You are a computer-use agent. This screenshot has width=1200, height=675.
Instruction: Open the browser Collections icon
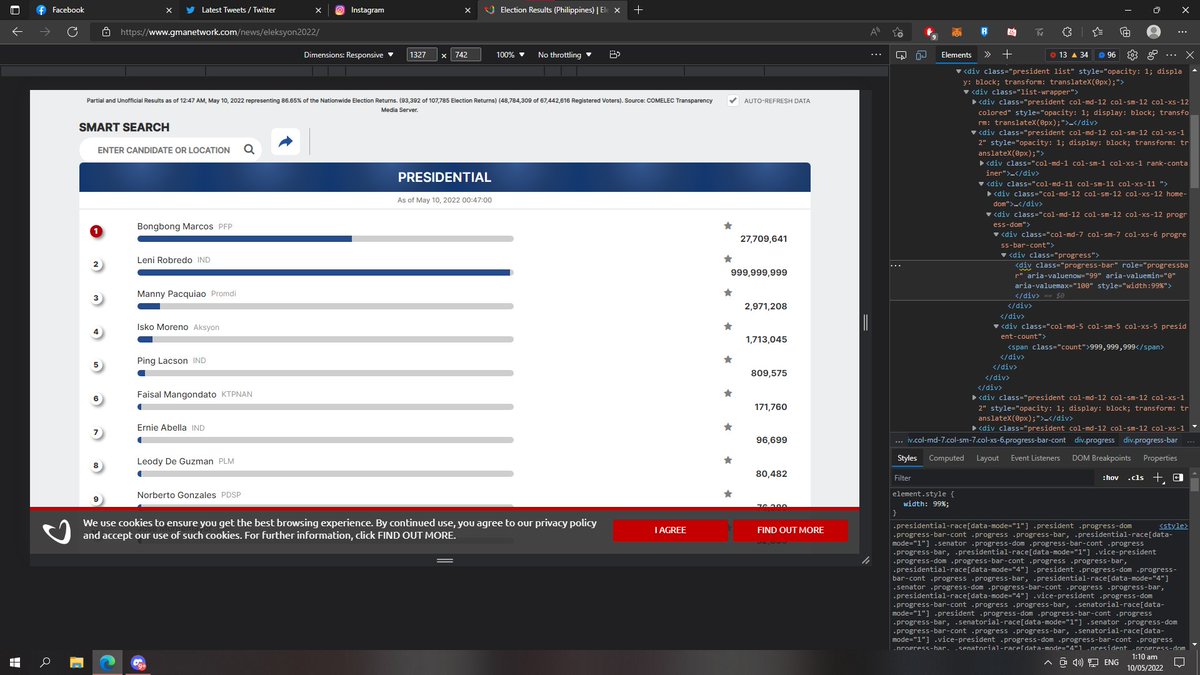point(1125,32)
